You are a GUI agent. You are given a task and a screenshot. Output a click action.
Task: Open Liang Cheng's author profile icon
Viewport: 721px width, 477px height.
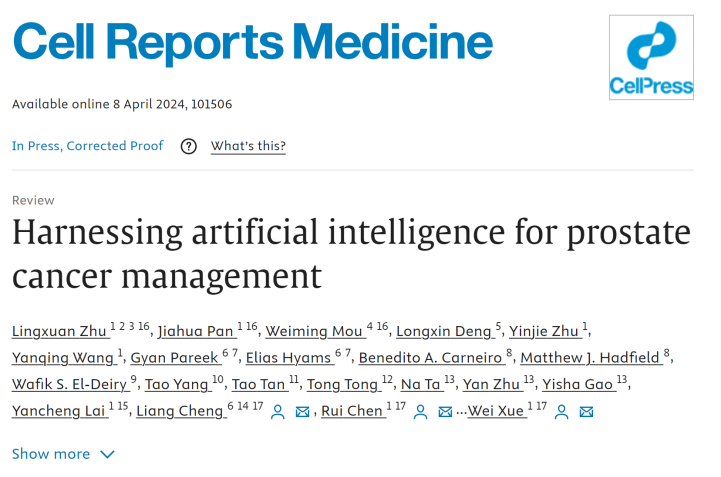pyautogui.click(x=277, y=412)
